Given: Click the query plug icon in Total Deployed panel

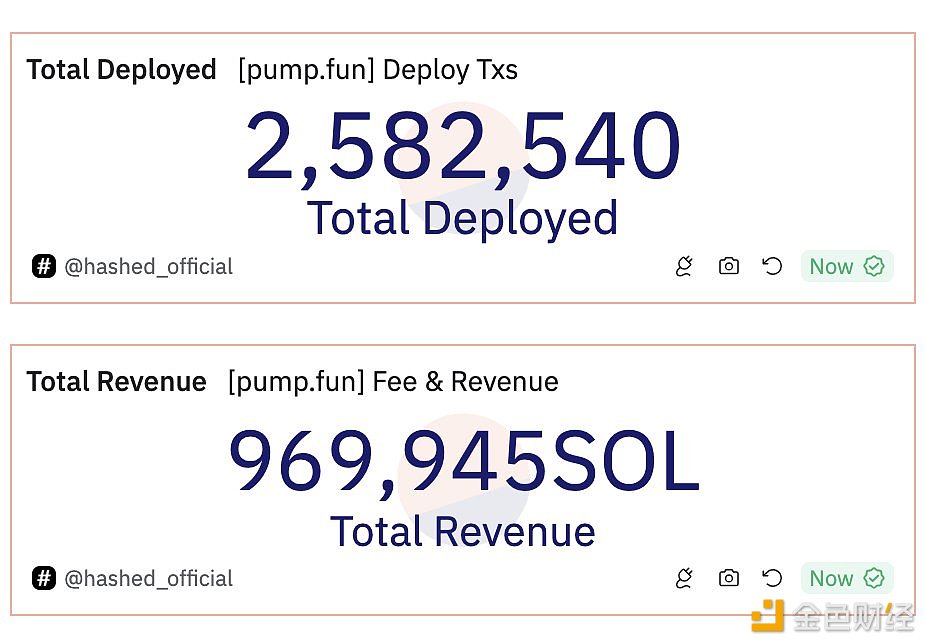Looking at the screenshot, I should [x=684, y=266].
